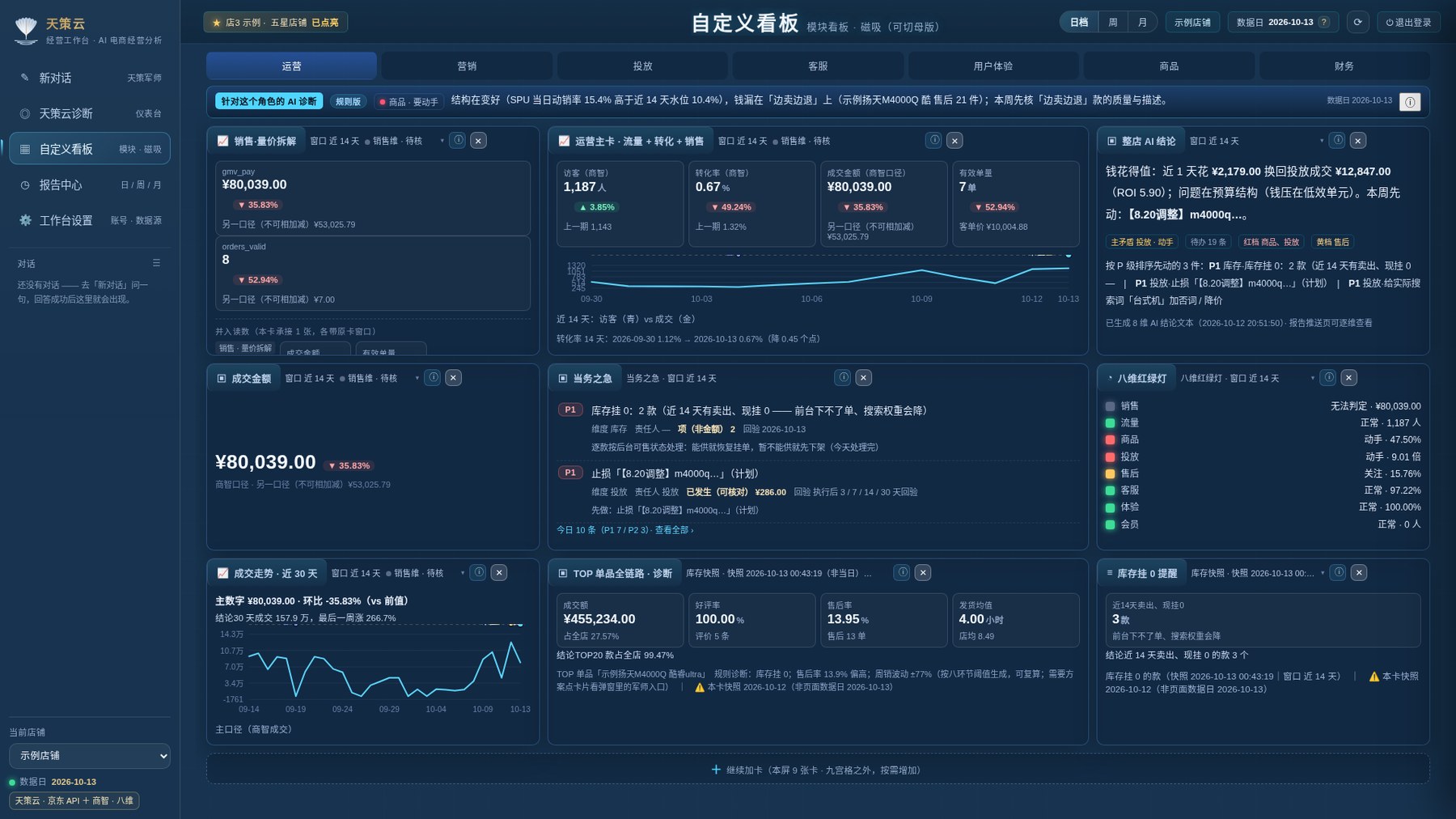Click 继续加卡 to add a card
Viewport: 1456px width, 819px height.
click(x=818, y=770)
